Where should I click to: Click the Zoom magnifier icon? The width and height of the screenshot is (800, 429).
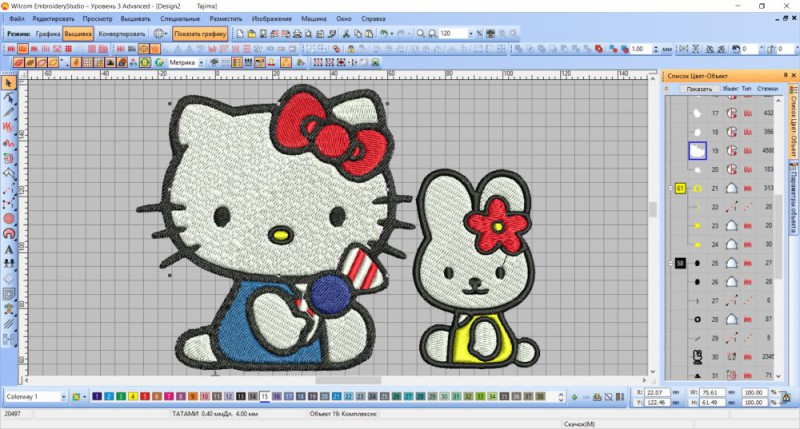(421, 34)
